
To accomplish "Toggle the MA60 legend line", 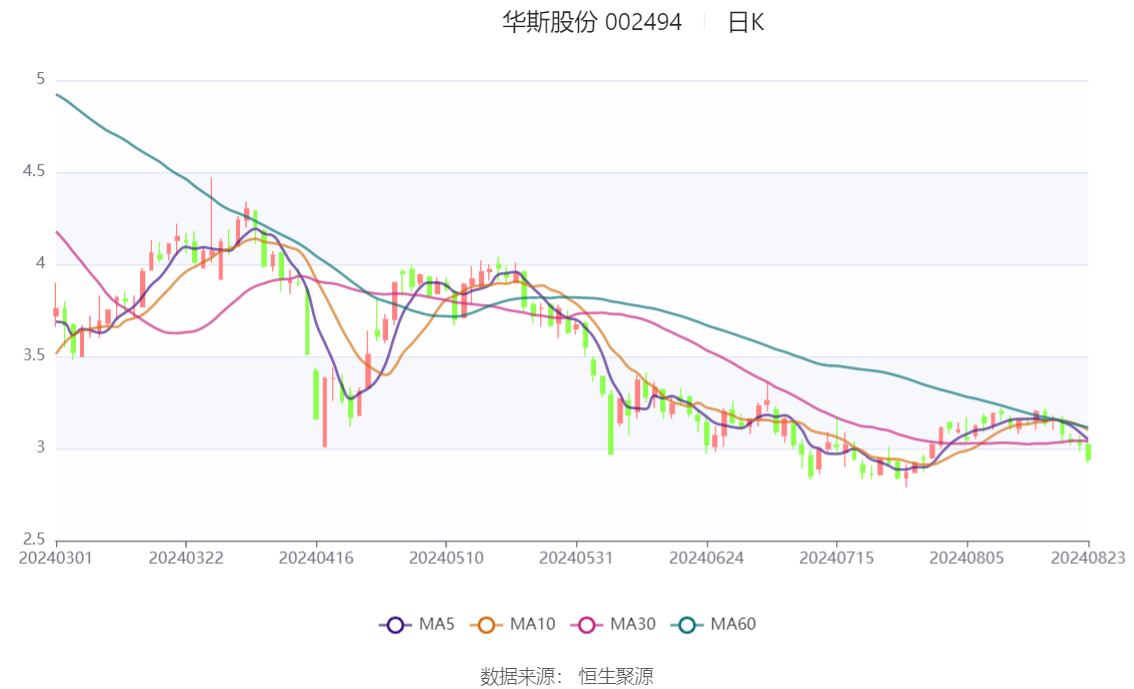I will coord(713,624).
